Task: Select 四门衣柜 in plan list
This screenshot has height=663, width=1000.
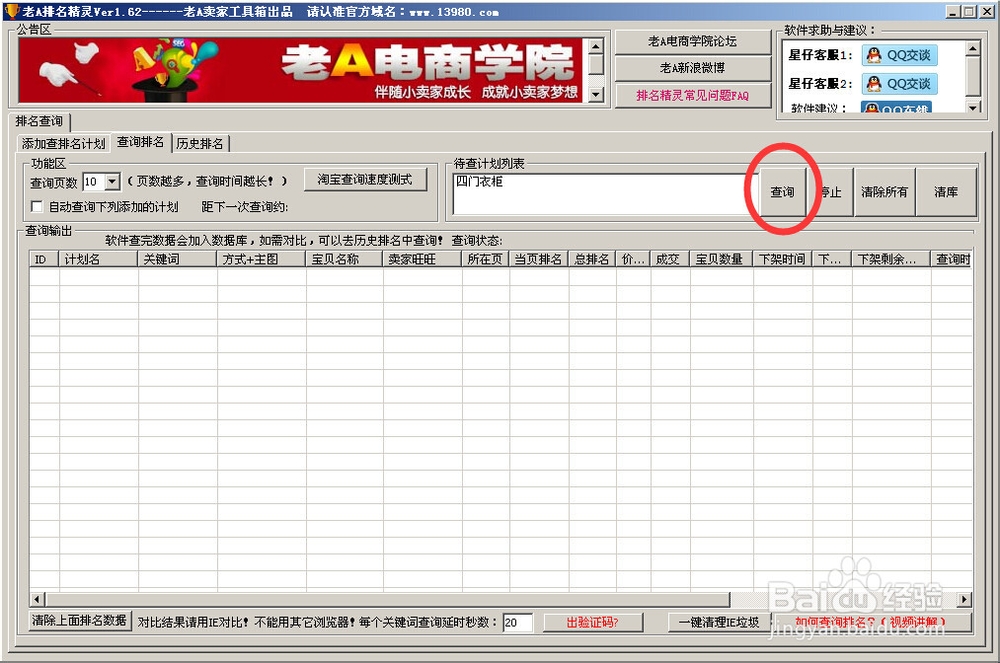Action: tap(480, 182)
